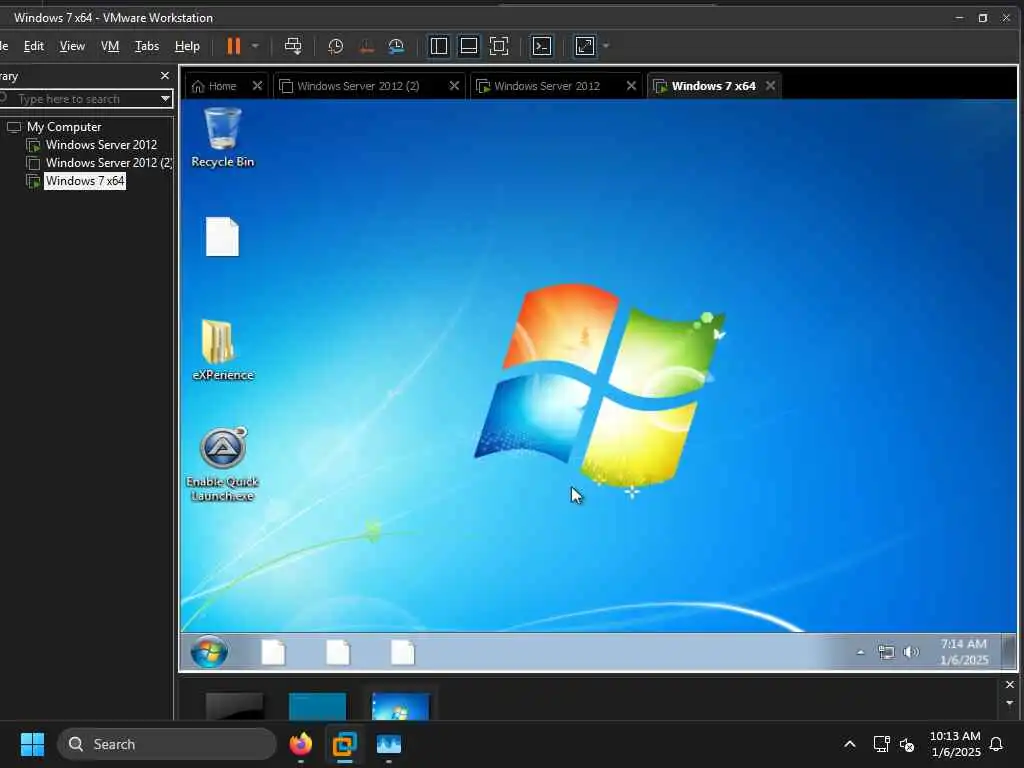
Task: Select the Windows 7 thumbnail in thumbnail bar
Action: pyautogui.click(x=400, y=707)
